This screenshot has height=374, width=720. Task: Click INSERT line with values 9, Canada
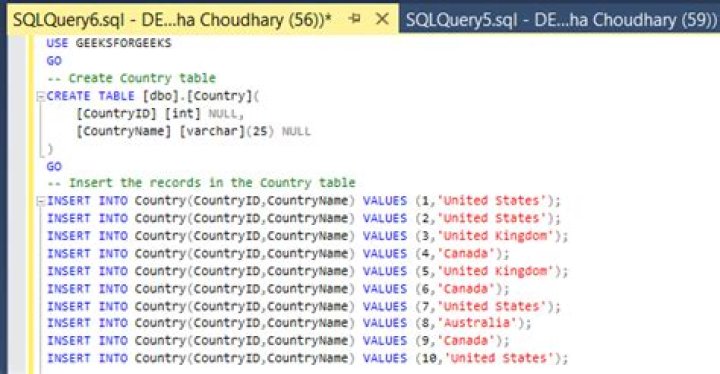(278, 341)
